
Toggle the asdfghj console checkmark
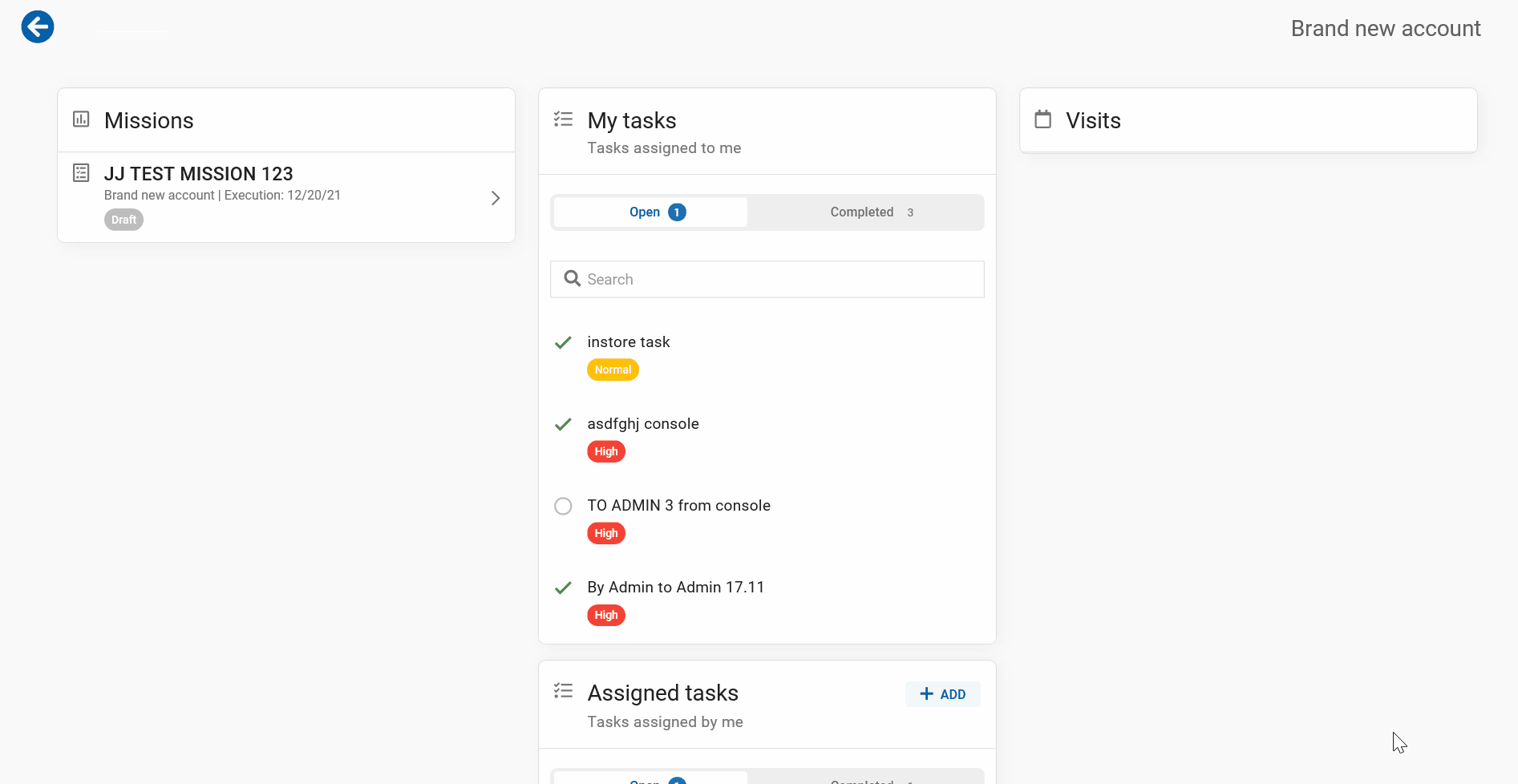(x=563, y=425)
